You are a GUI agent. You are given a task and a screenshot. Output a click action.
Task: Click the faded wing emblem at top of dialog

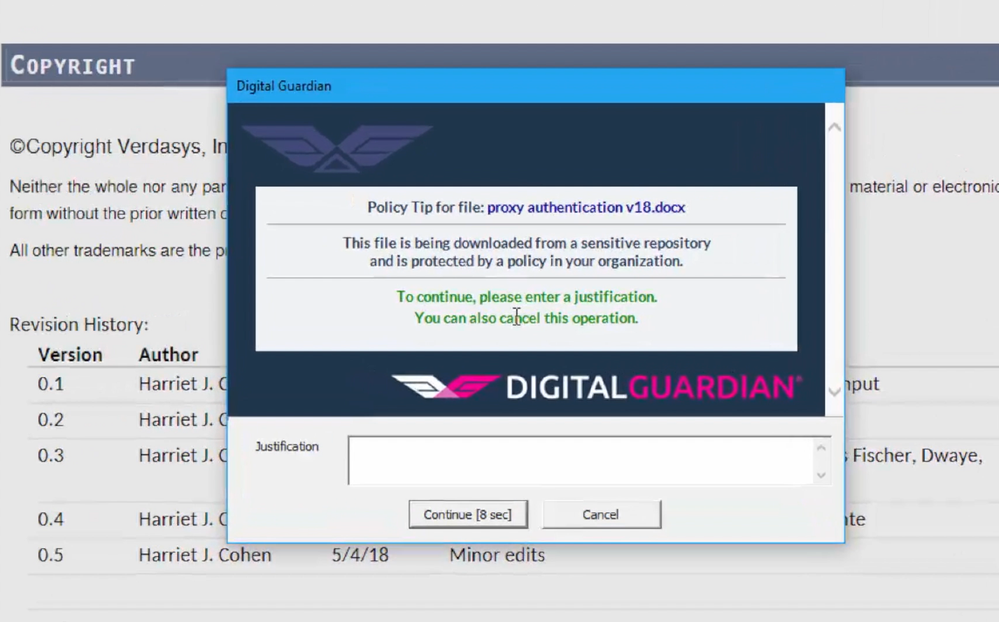pos(337,148)
